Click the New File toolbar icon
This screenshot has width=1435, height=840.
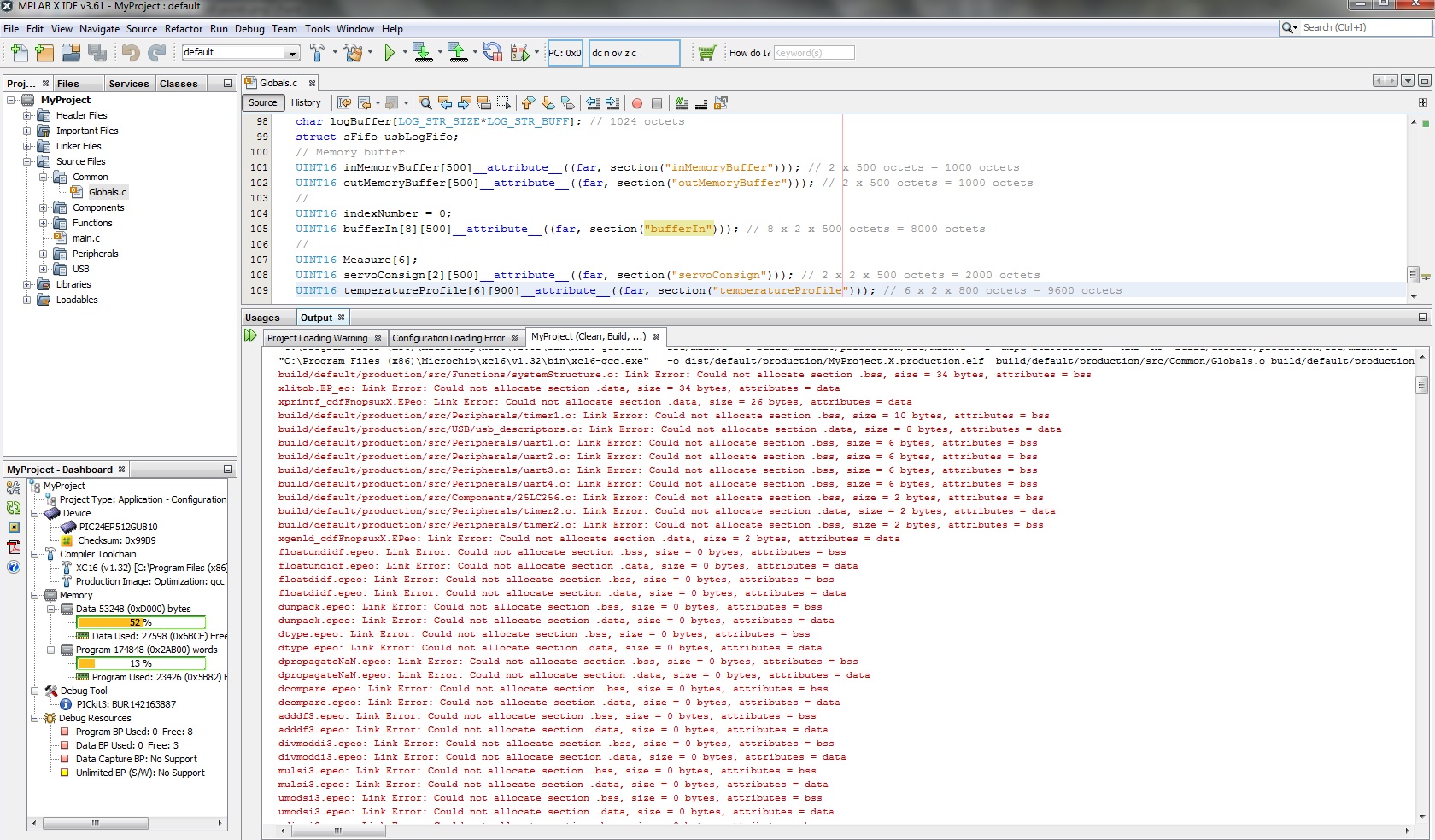19,53
